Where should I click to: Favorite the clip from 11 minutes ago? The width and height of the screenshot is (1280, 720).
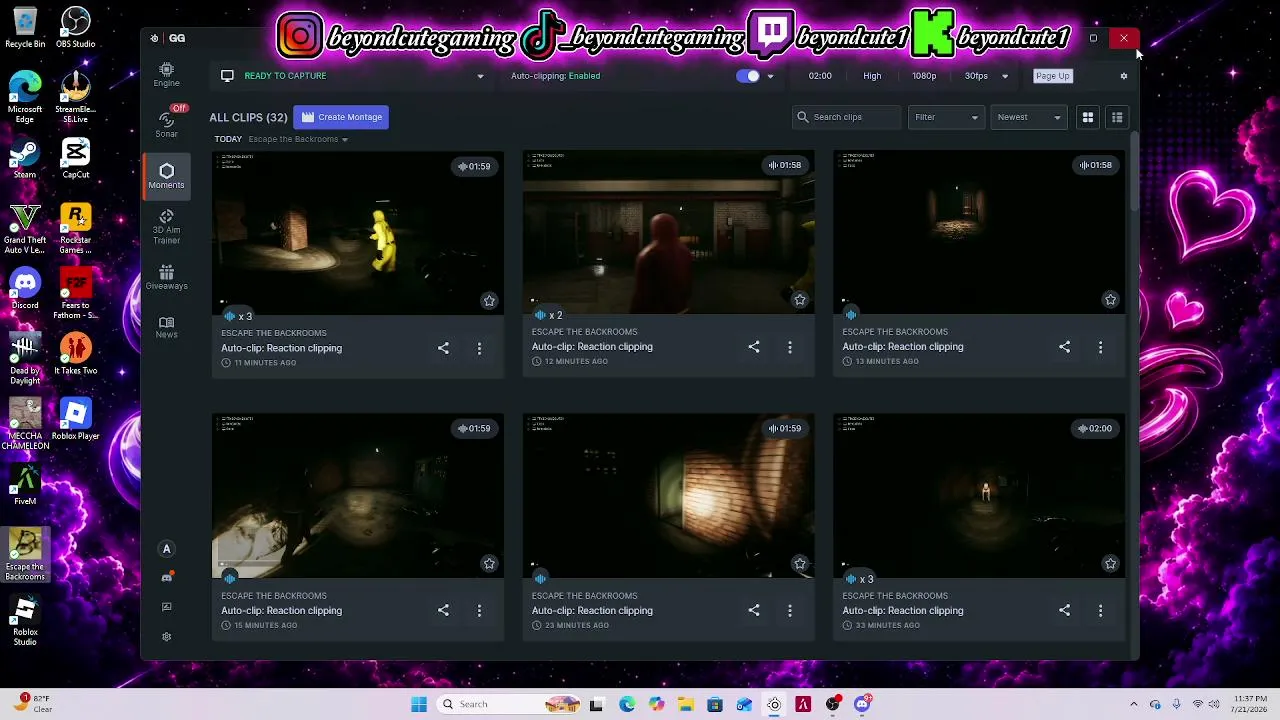(x=489, y=301)
